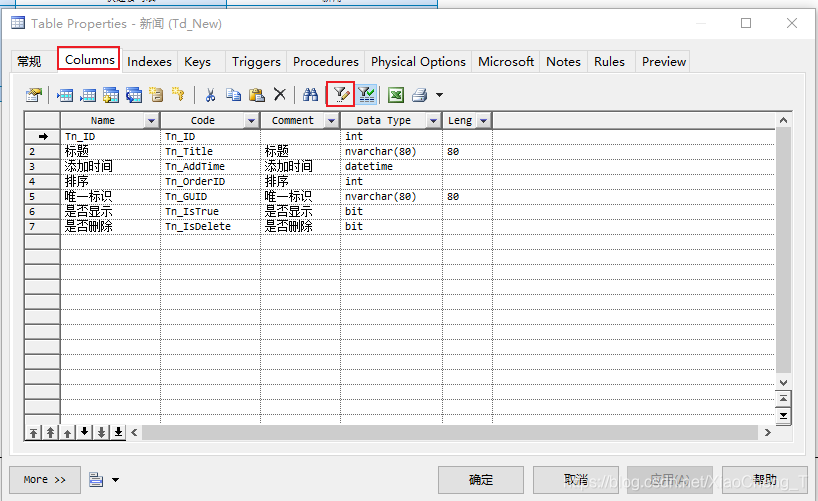Select row header number 7
Image resolution: width=818 pixels, height=501 pixels.
click(42, 226)
